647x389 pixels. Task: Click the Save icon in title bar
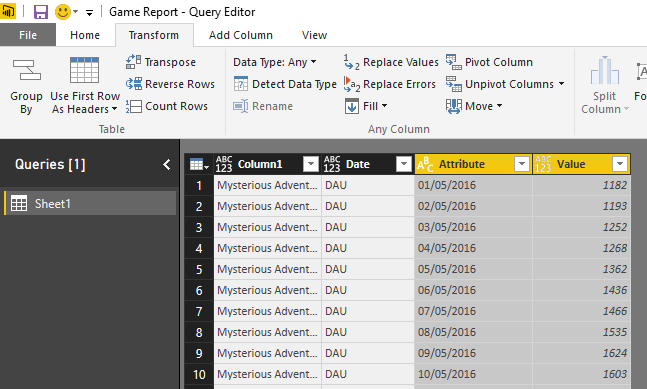40,12
